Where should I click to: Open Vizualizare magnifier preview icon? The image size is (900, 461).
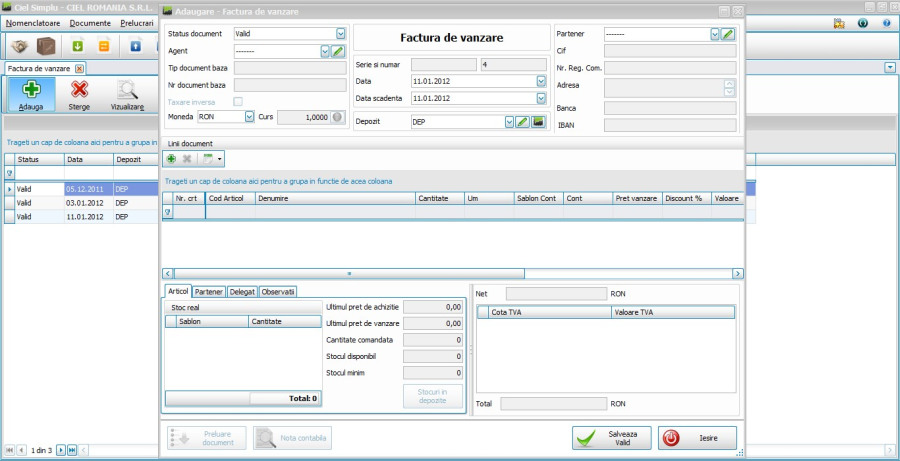click(x=127, y=91)
